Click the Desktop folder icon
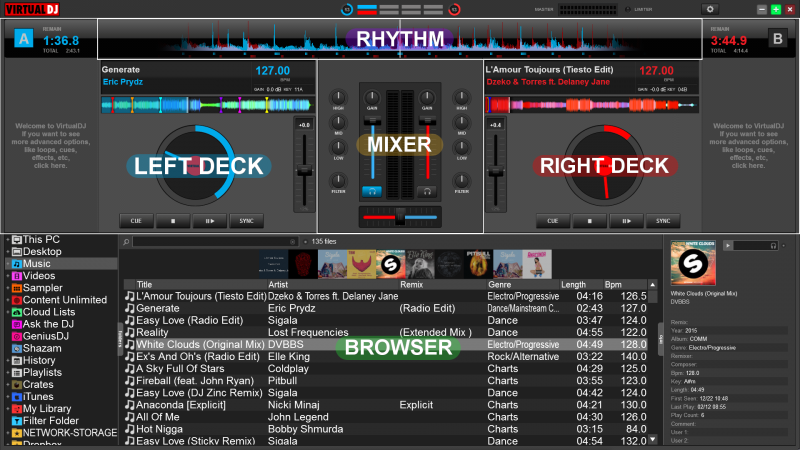 pyautogui.click(x=17, y=252)
